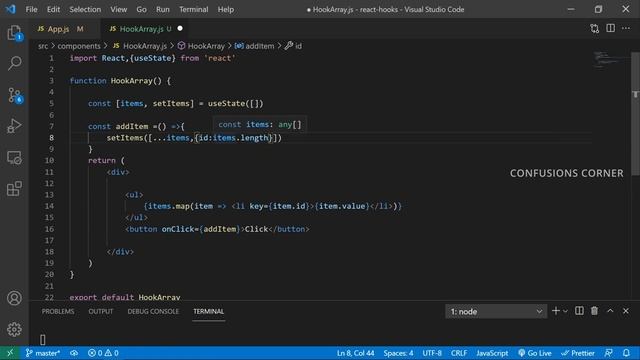Open the Source Control view icon
The image size is (640, 360).
coord(14,95)
